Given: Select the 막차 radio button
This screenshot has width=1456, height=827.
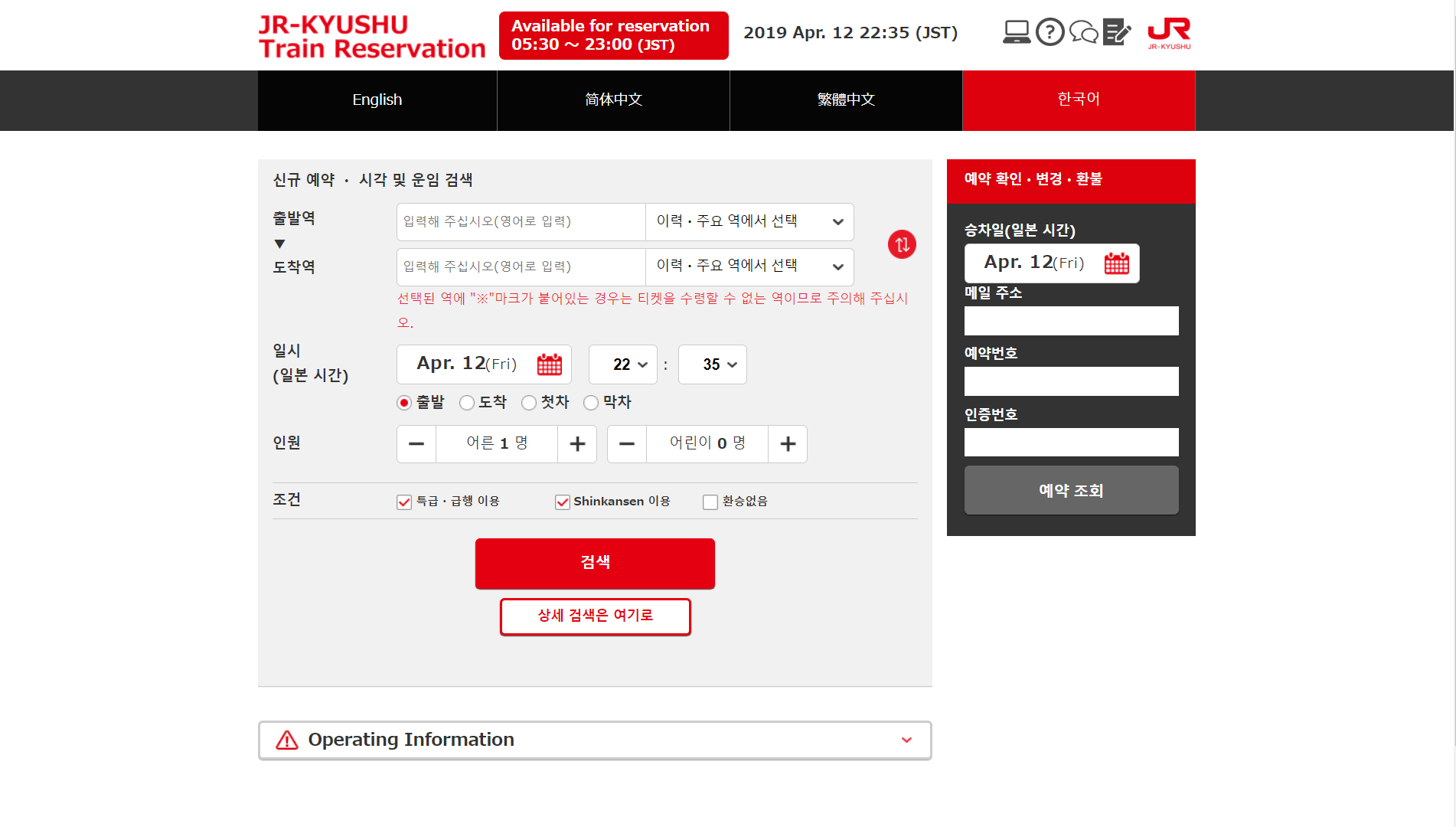Looking at the screenshot, I should [x=591, y=403].
